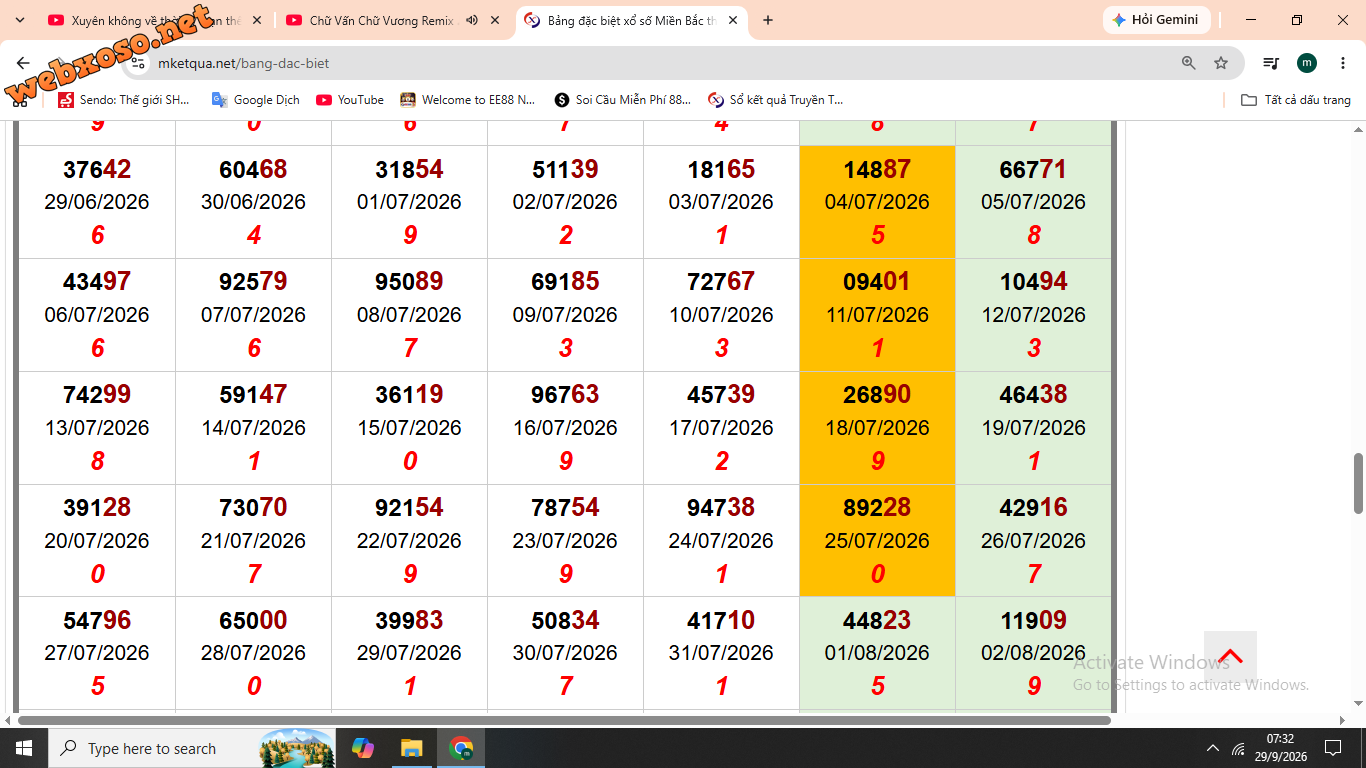Screen dimensions: 1366x768
Task: Select result 14887 in the orange cell
Action: (x=877, y=170)
